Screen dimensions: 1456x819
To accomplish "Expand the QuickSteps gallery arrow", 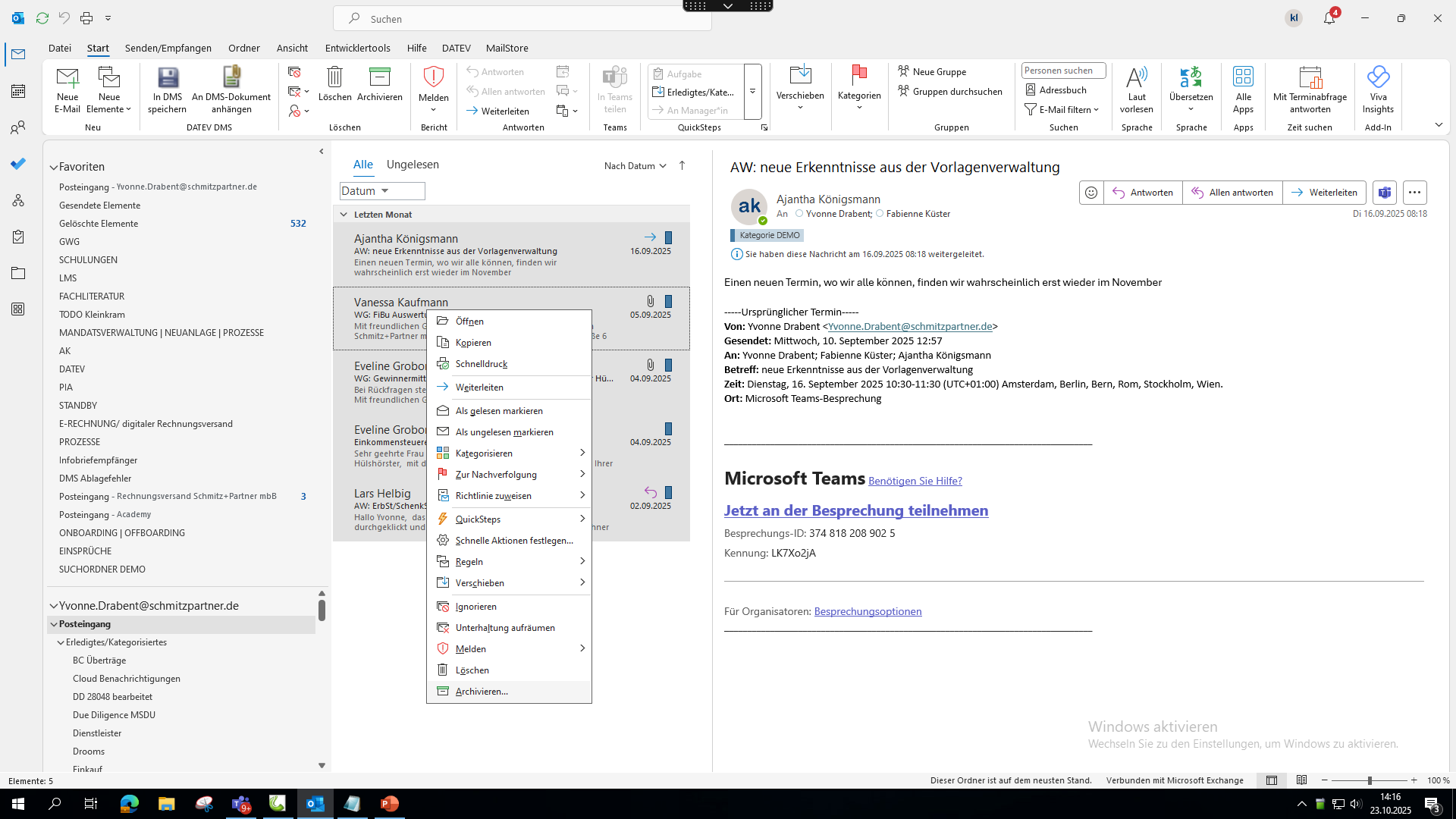I will (x=753, y=92).
